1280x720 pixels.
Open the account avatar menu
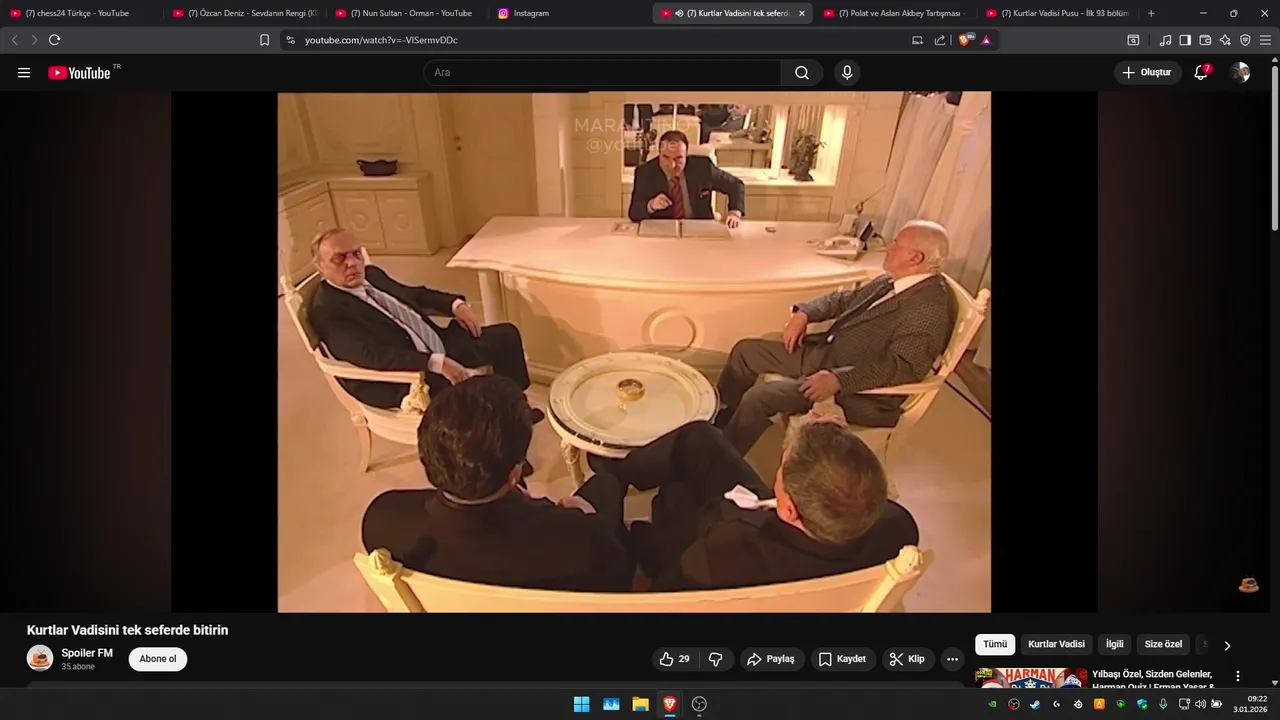coord(1240,72)
